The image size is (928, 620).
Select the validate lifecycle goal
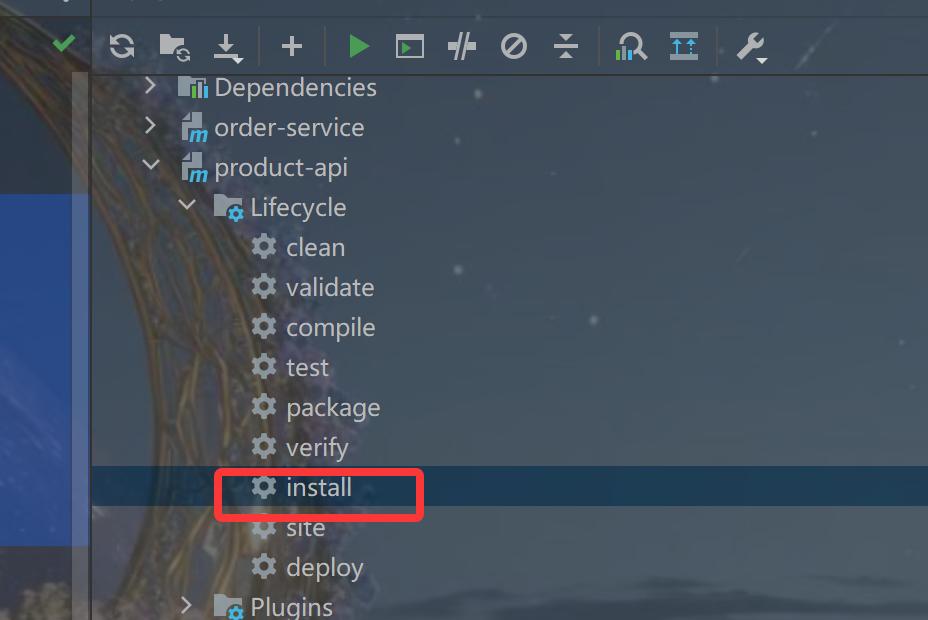(x=330, y=288)
